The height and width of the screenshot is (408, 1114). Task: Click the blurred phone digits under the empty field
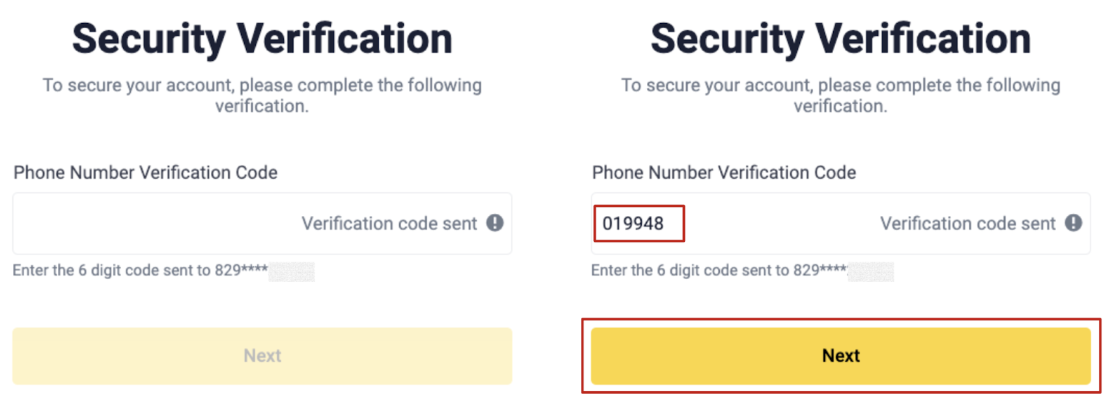click(292, 271)
